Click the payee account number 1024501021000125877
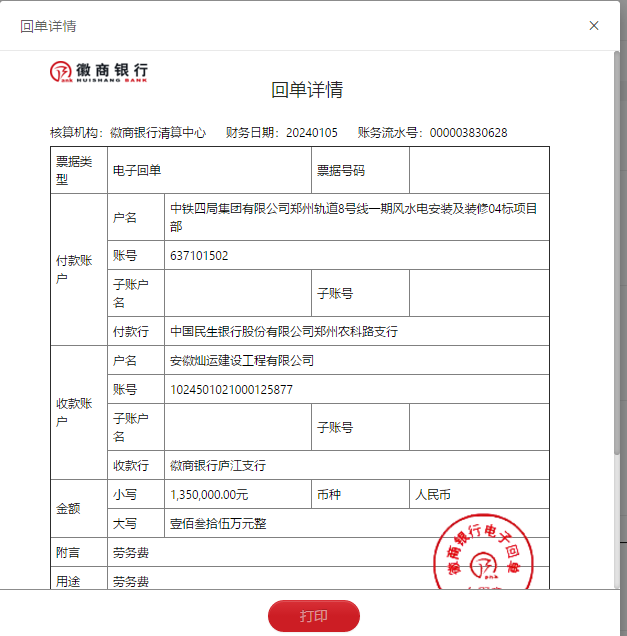 pos(231,390)
